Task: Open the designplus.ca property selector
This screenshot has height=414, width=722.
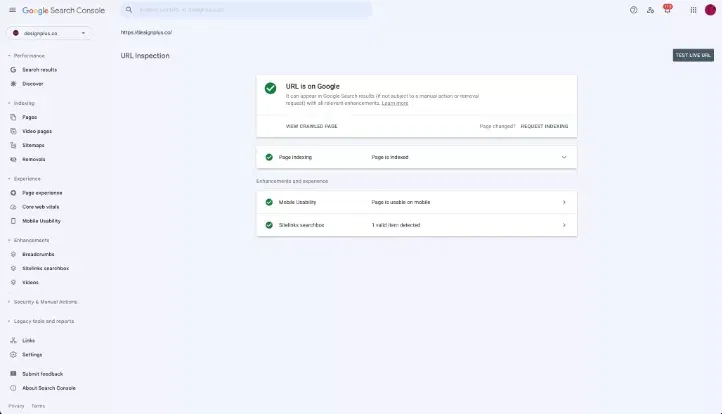Action: click(49, 33)
